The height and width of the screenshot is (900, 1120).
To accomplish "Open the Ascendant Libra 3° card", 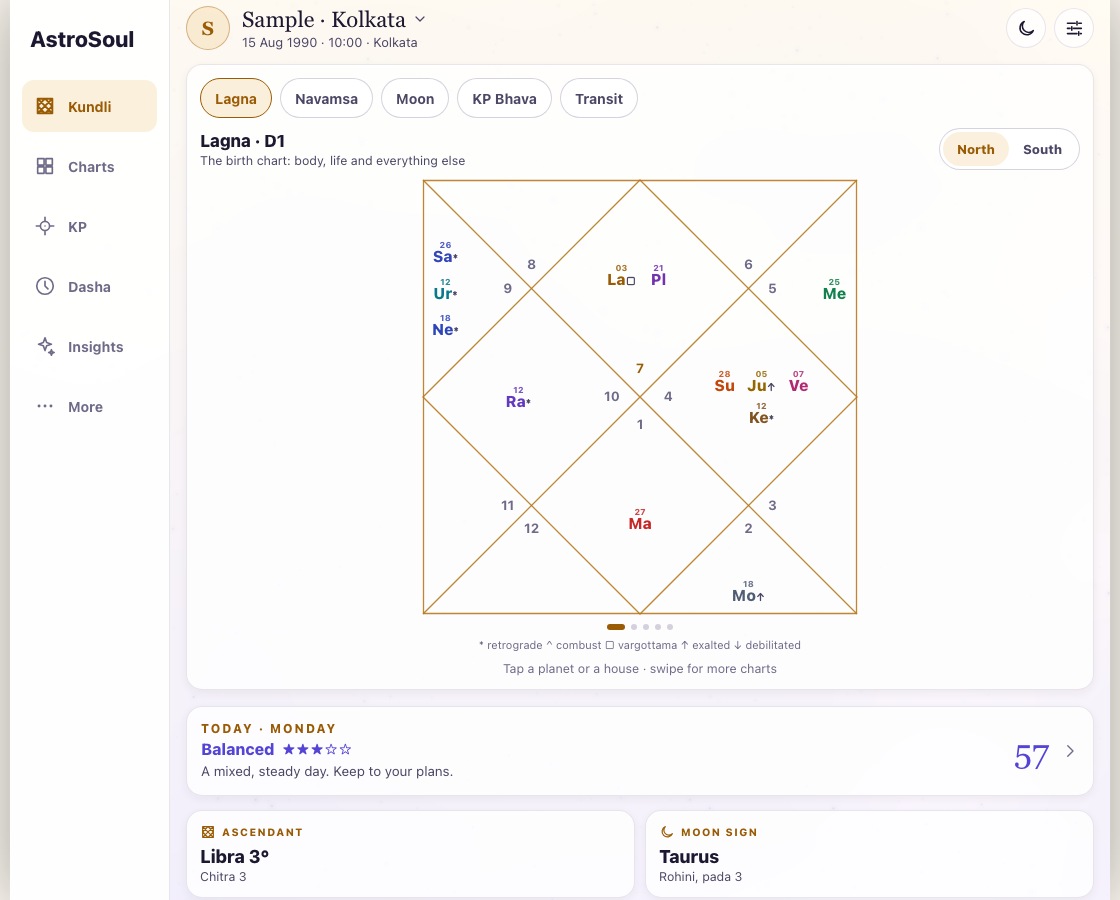I will click(410, 854).
